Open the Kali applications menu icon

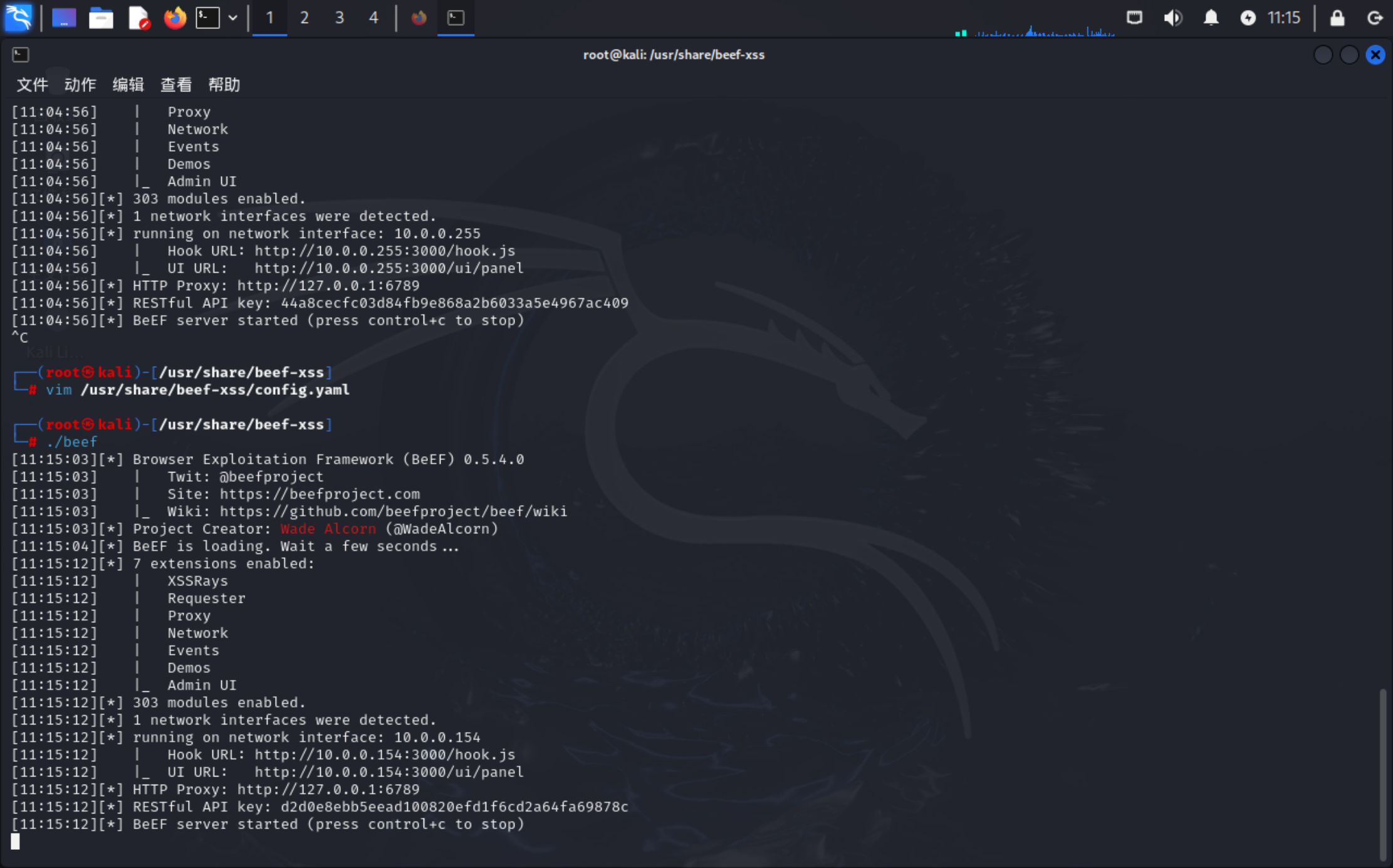point(18,18)
